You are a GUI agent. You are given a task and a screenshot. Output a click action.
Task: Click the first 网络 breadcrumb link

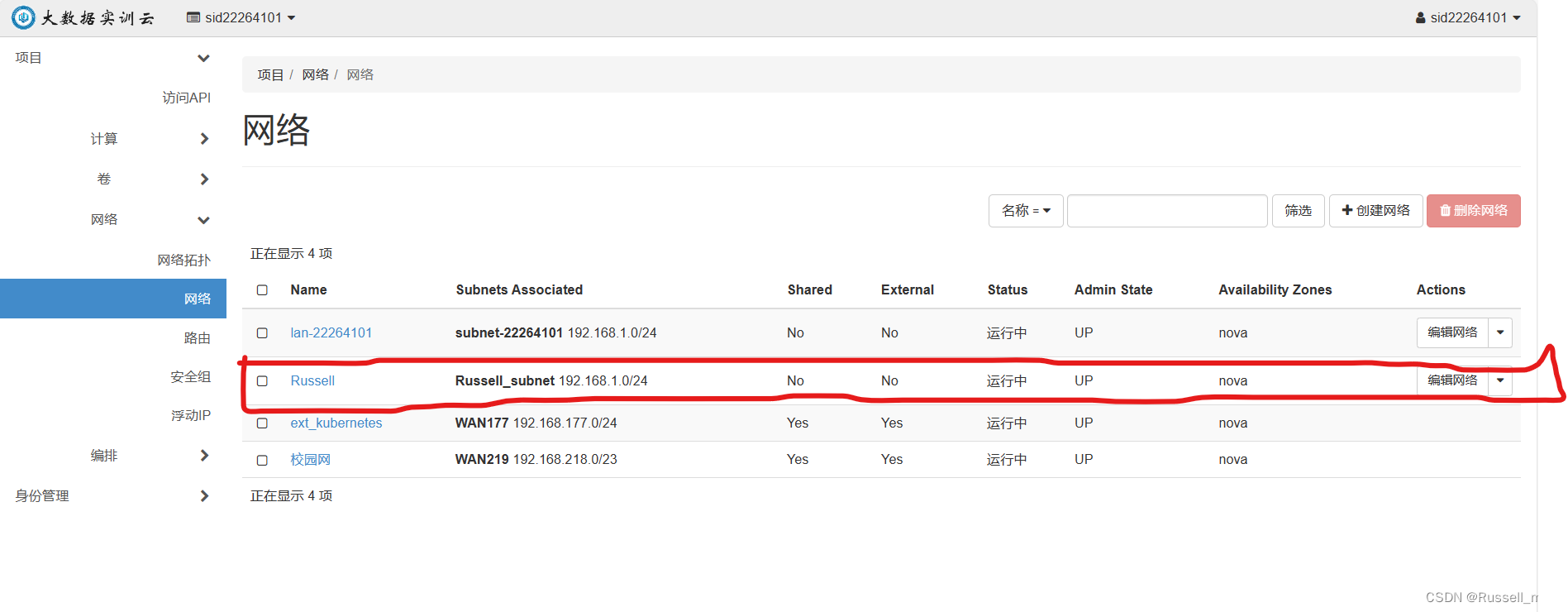click(315, 74)
